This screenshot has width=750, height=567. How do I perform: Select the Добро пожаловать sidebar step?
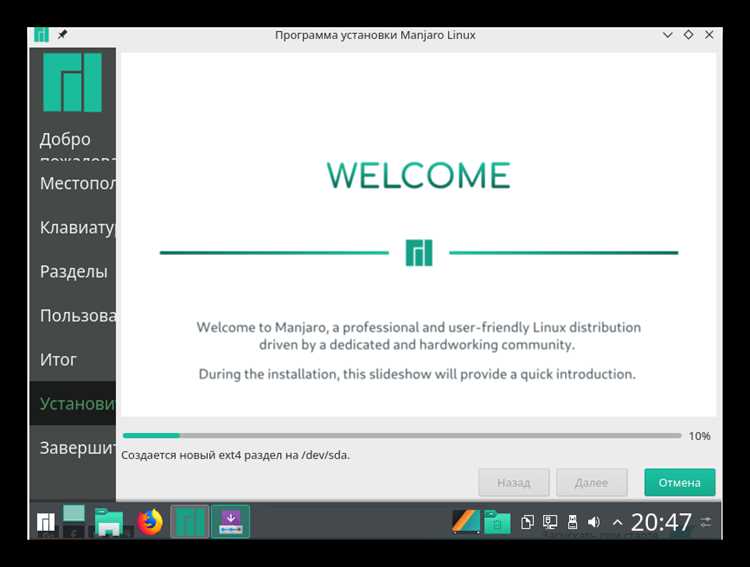tap(73, 144)
